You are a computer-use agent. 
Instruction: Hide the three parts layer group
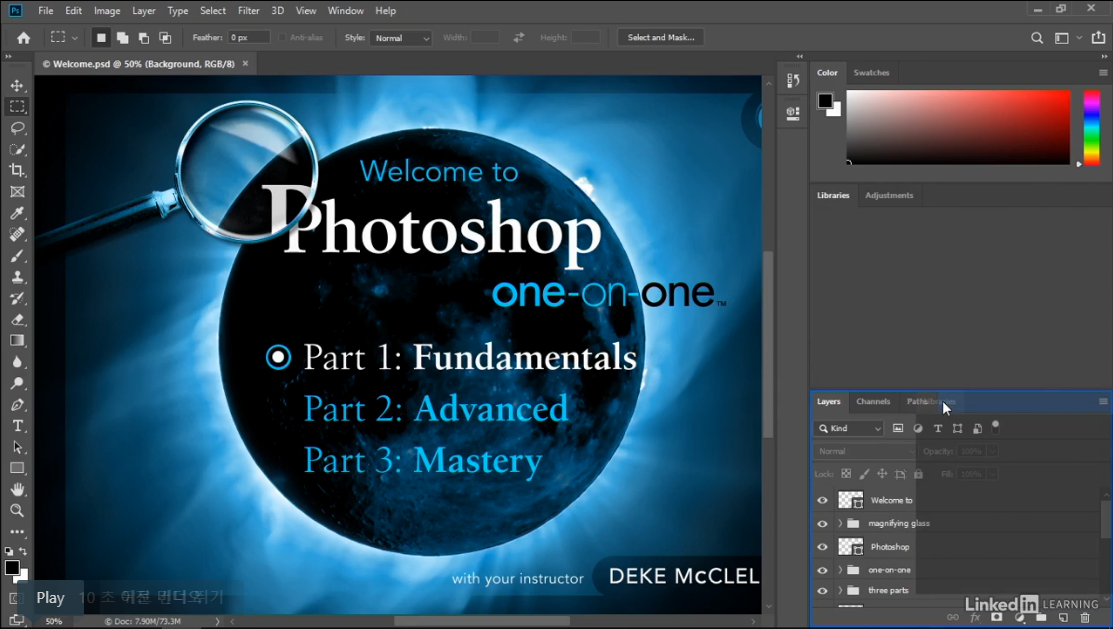(823, 591)
